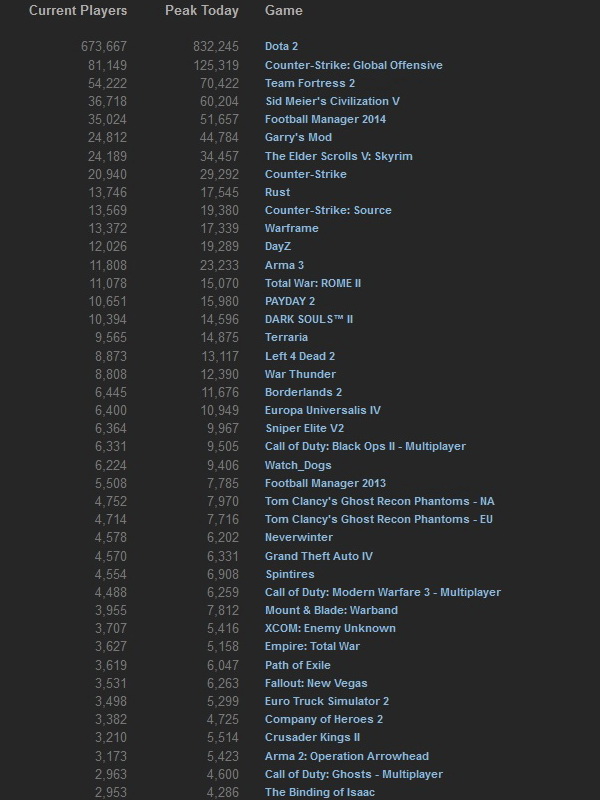Screen dimensions: 600x800
Task: Click the Rust game link
Action: (277, 192)
